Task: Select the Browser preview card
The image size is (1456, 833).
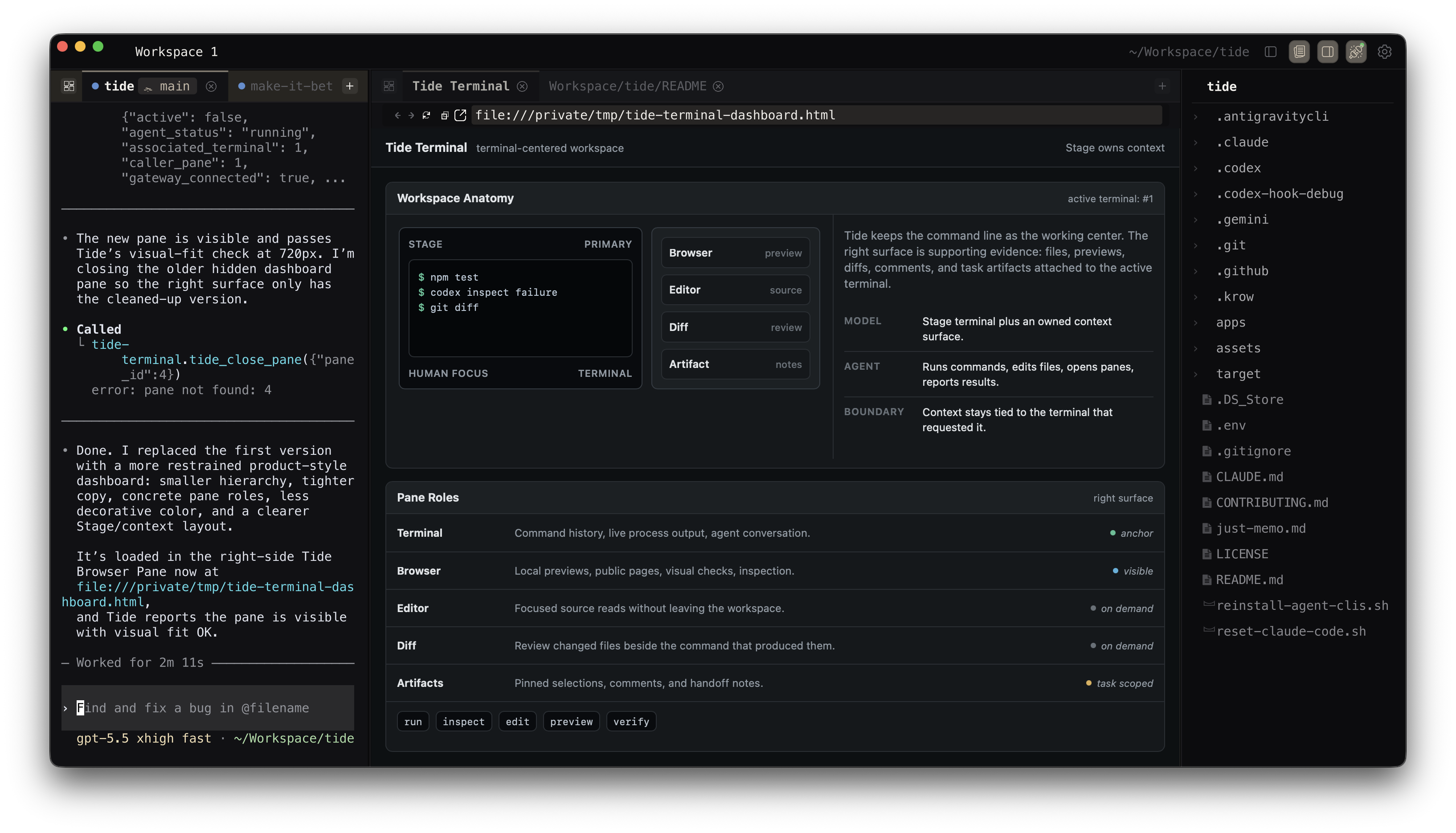Action: (x=735, y=253)
